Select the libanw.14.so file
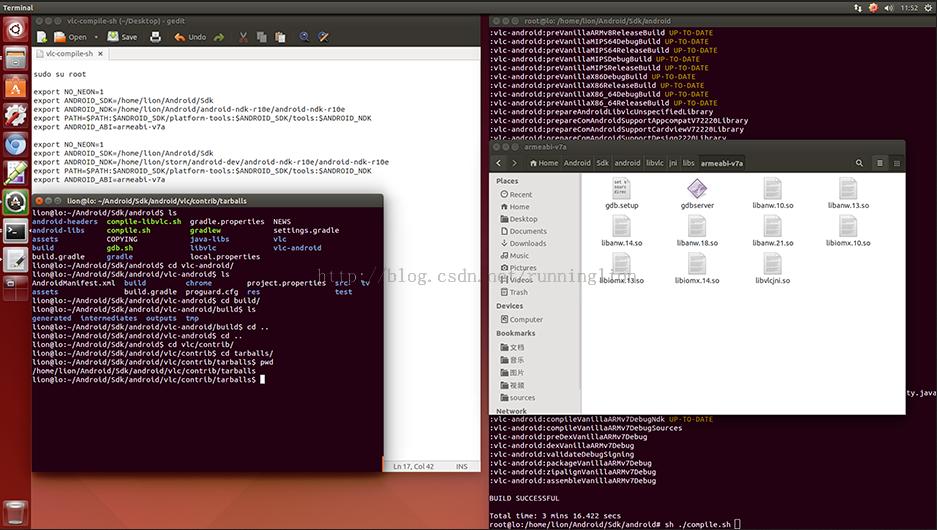This screenshot has height=530, width=937. click(621, 231)
